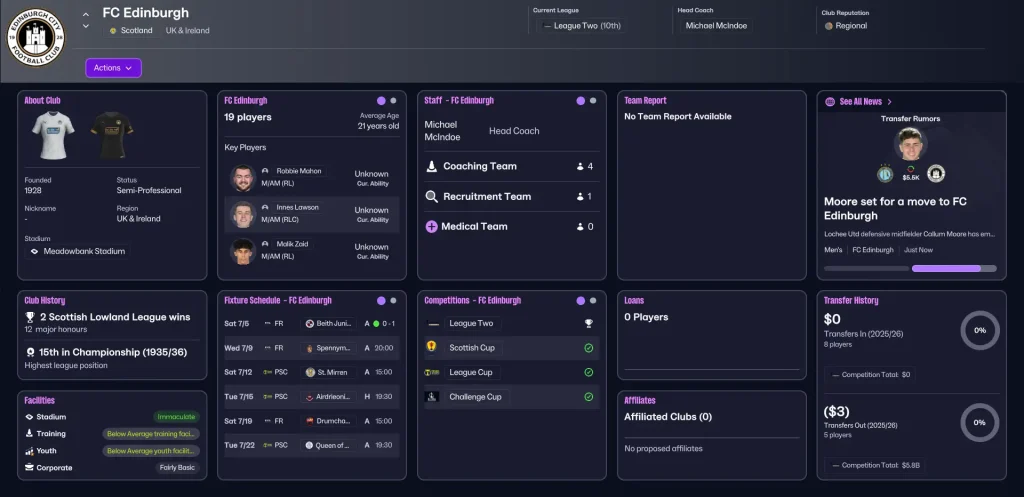
Task: Click the Drumchapel club badge icon
Action: (310, 421)
